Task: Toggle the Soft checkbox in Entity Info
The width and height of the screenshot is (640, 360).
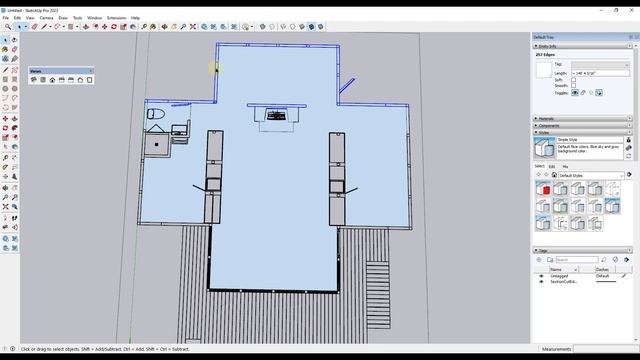Action: [x=573, y=80]
